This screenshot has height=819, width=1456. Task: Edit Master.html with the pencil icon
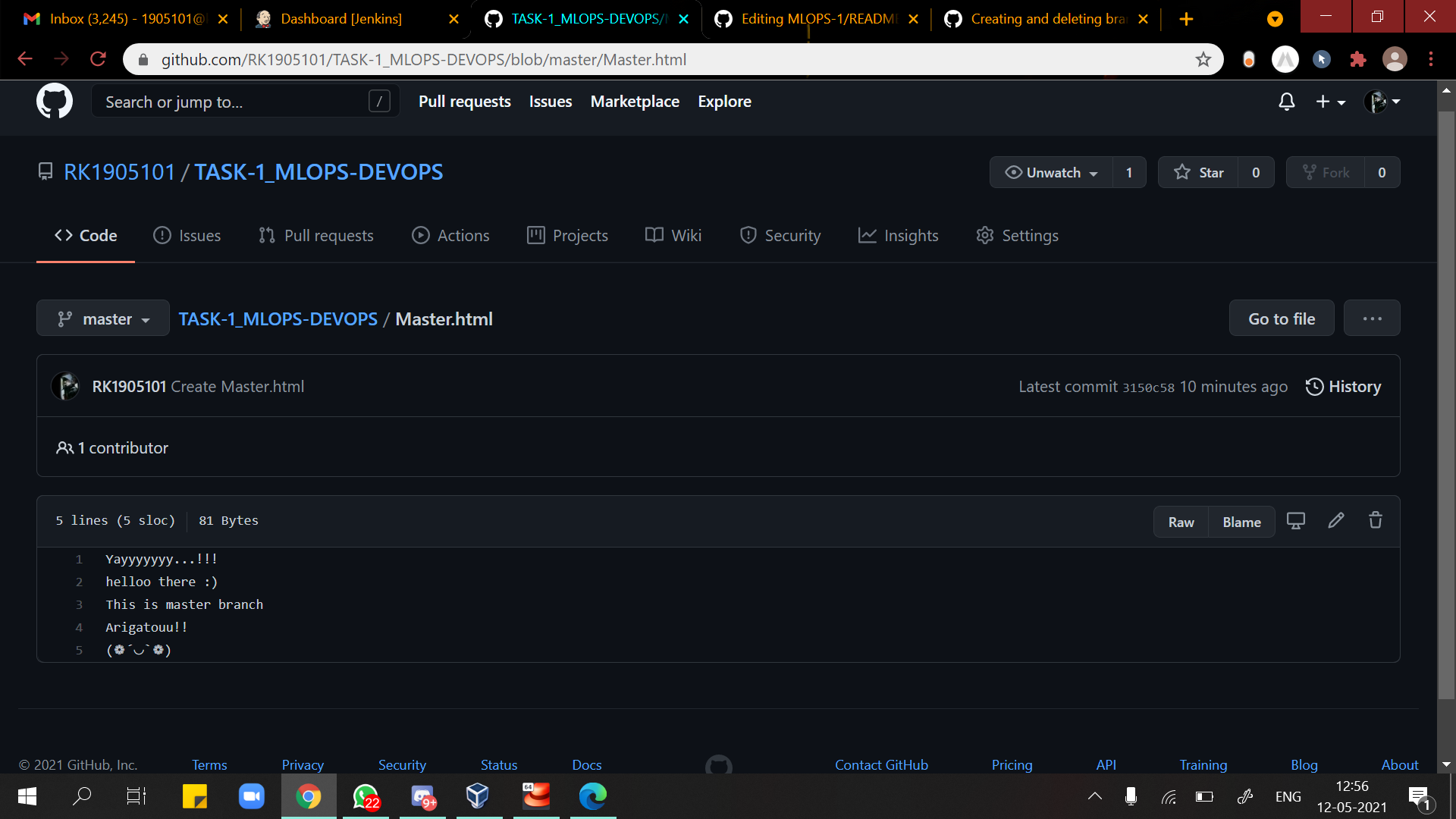[x=1336, y=520]
